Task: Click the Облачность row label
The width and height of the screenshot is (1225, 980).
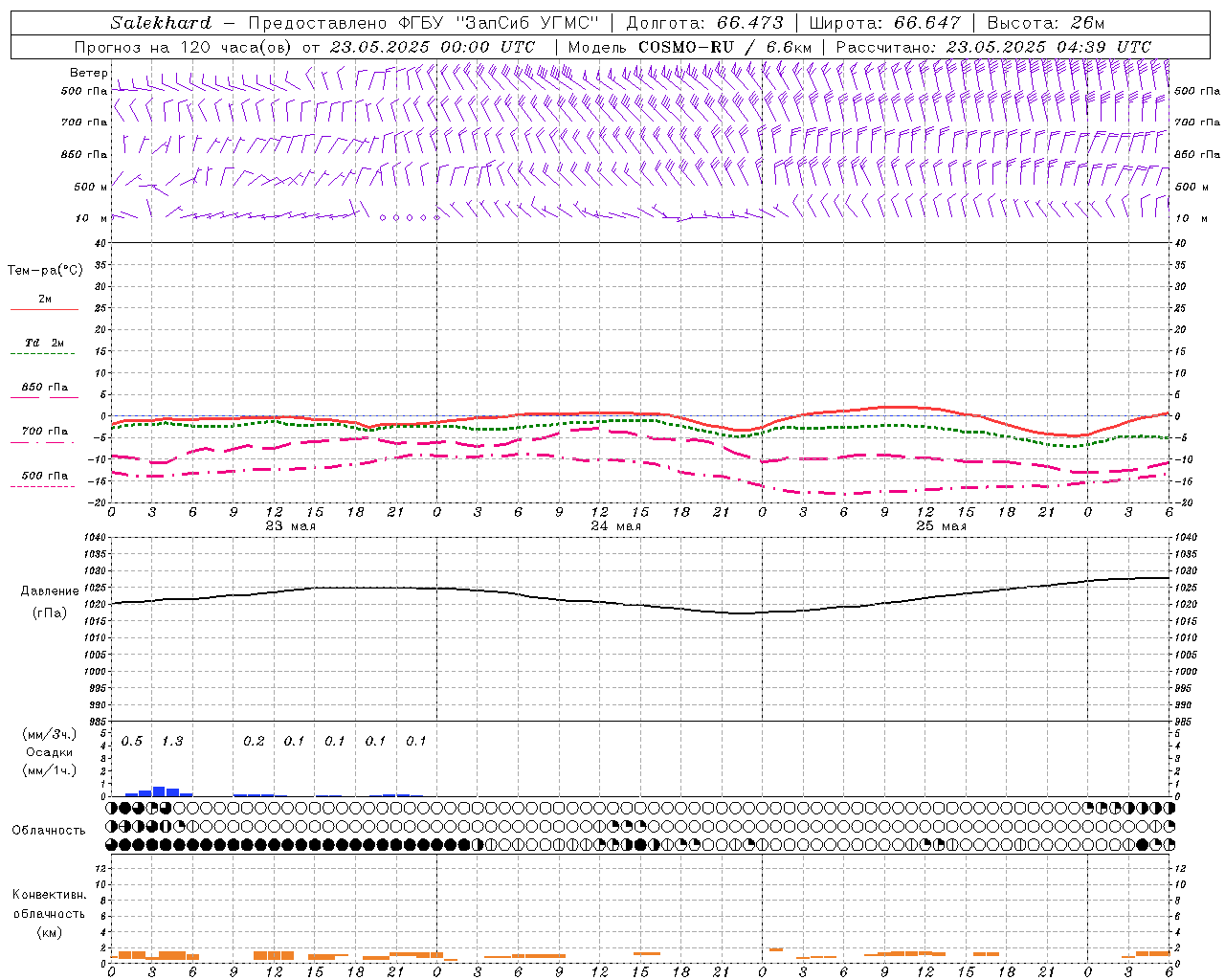Action: click(x=49, y=830)
